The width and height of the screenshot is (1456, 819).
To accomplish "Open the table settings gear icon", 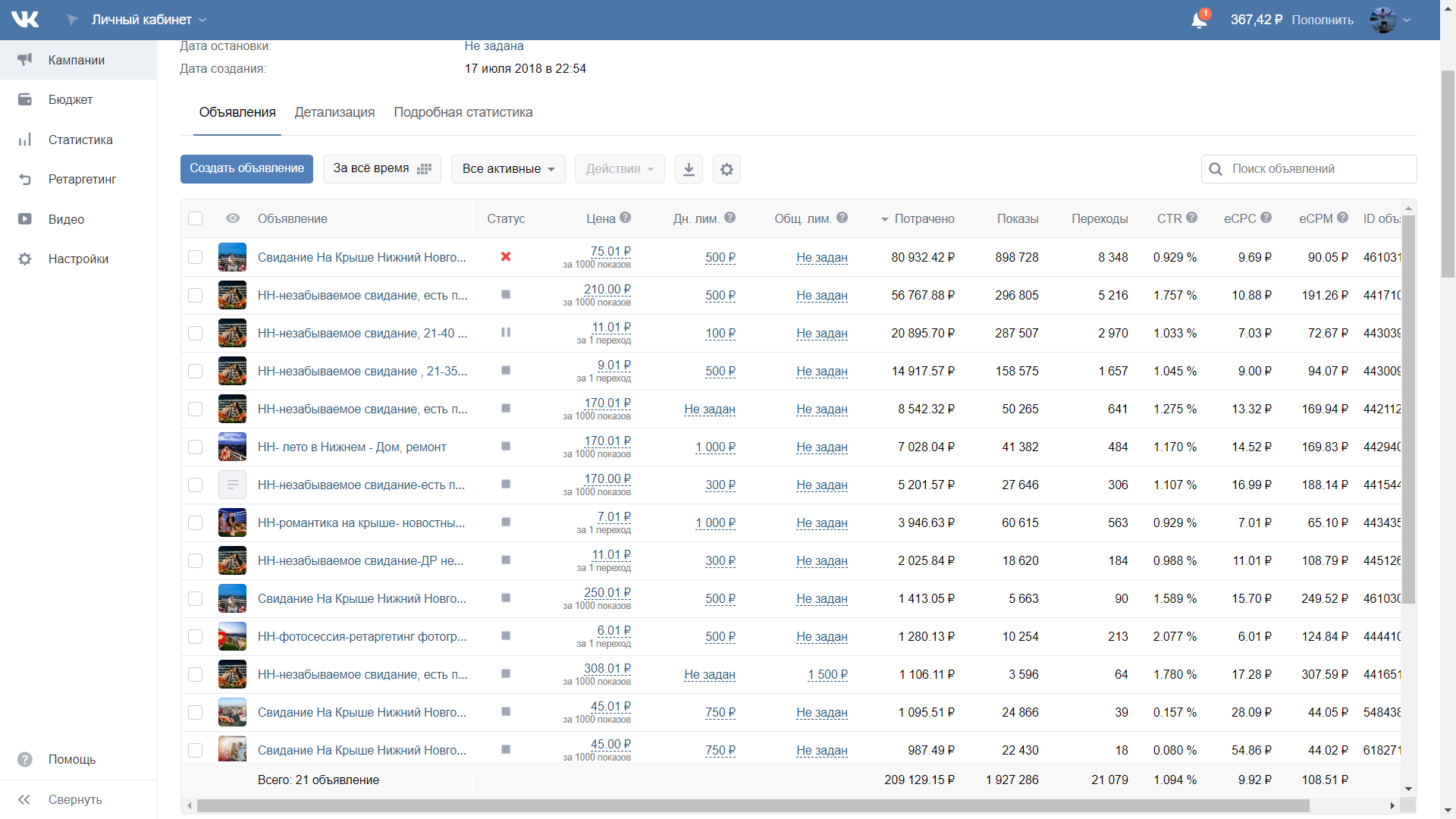I will 726,169.
